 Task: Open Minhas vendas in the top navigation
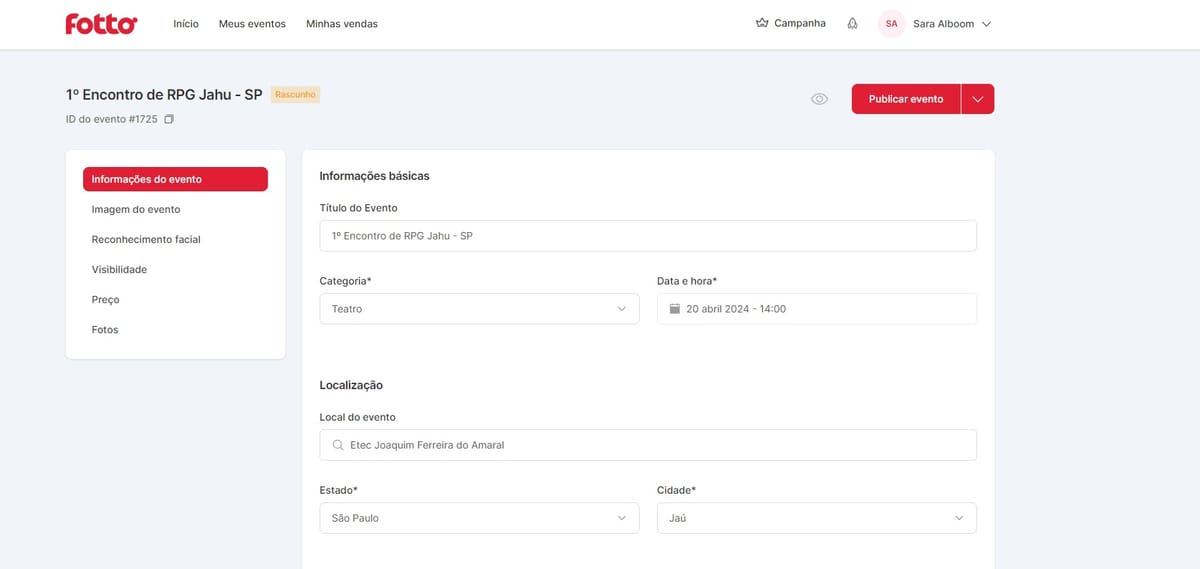point(342,24)
